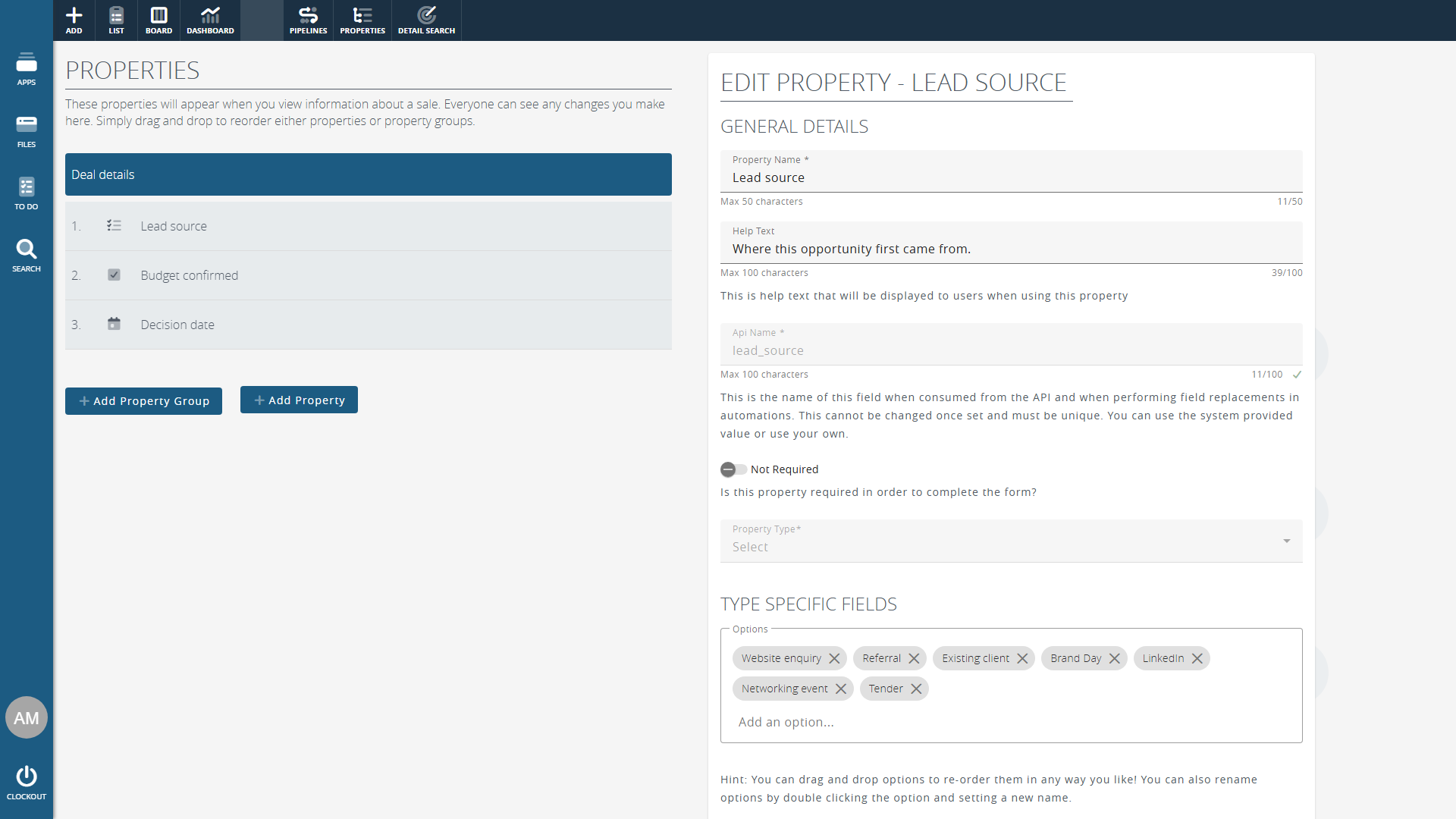
Task: Select the Lead source property row
Action: point(369,226)
